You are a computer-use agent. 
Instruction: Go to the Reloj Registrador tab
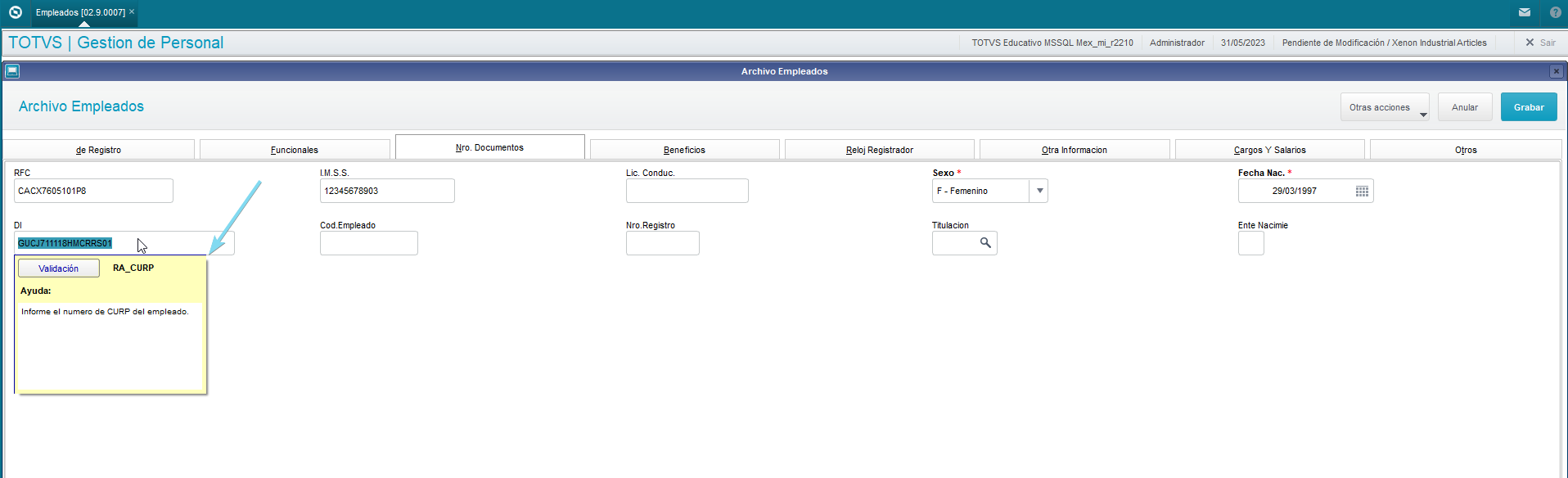(879, 150)
